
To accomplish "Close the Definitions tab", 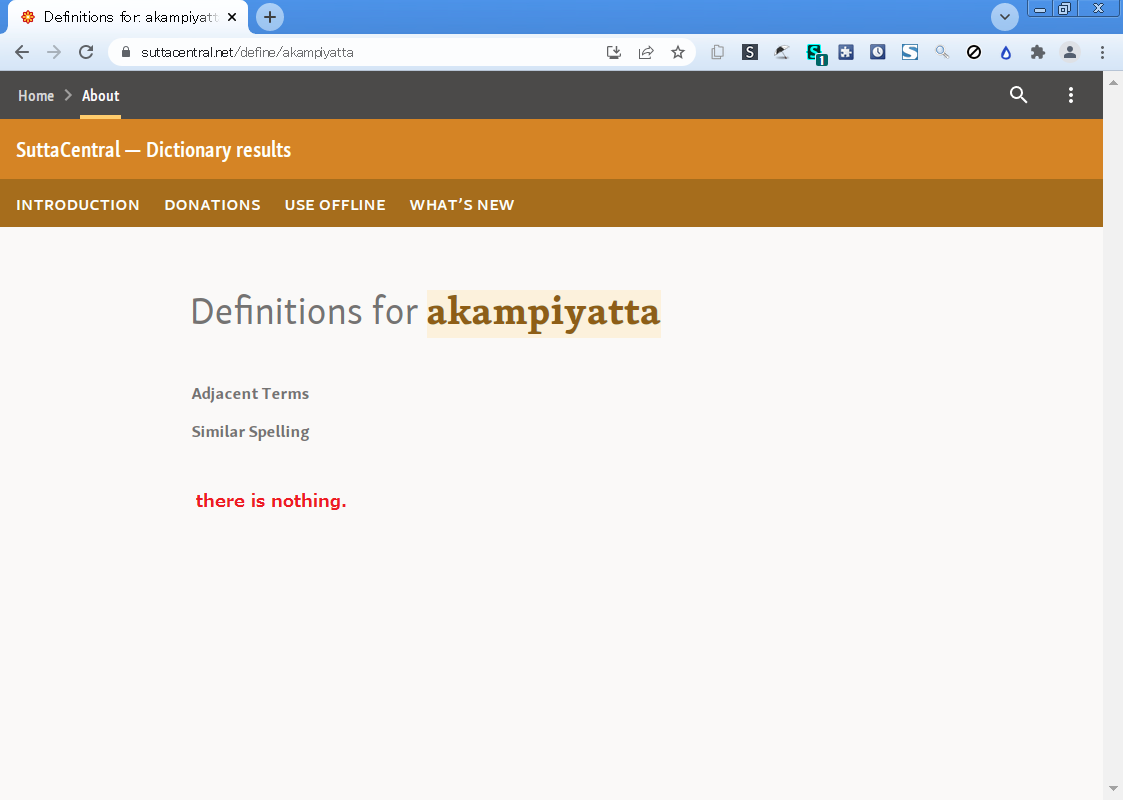I will [231, 17].
